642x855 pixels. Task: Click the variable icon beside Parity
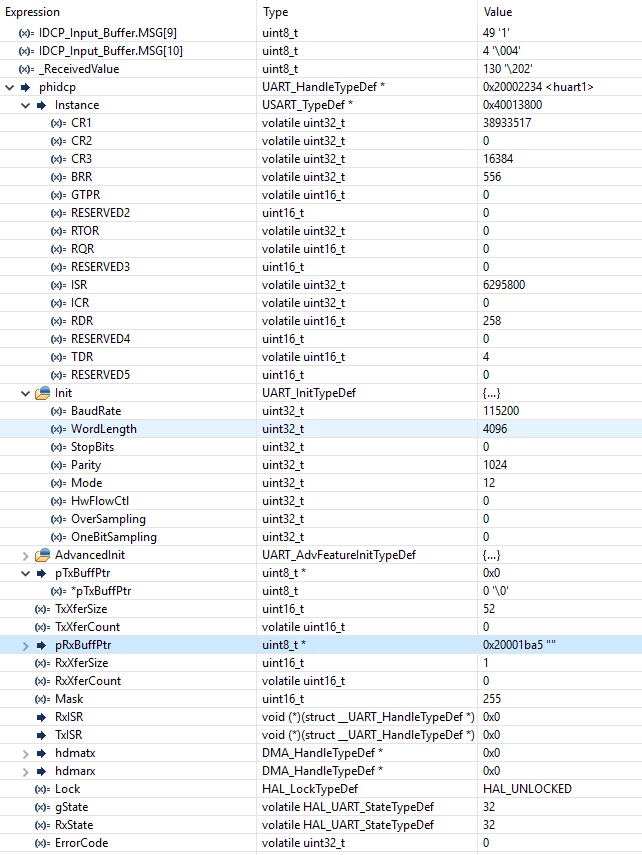coord(58,465)
